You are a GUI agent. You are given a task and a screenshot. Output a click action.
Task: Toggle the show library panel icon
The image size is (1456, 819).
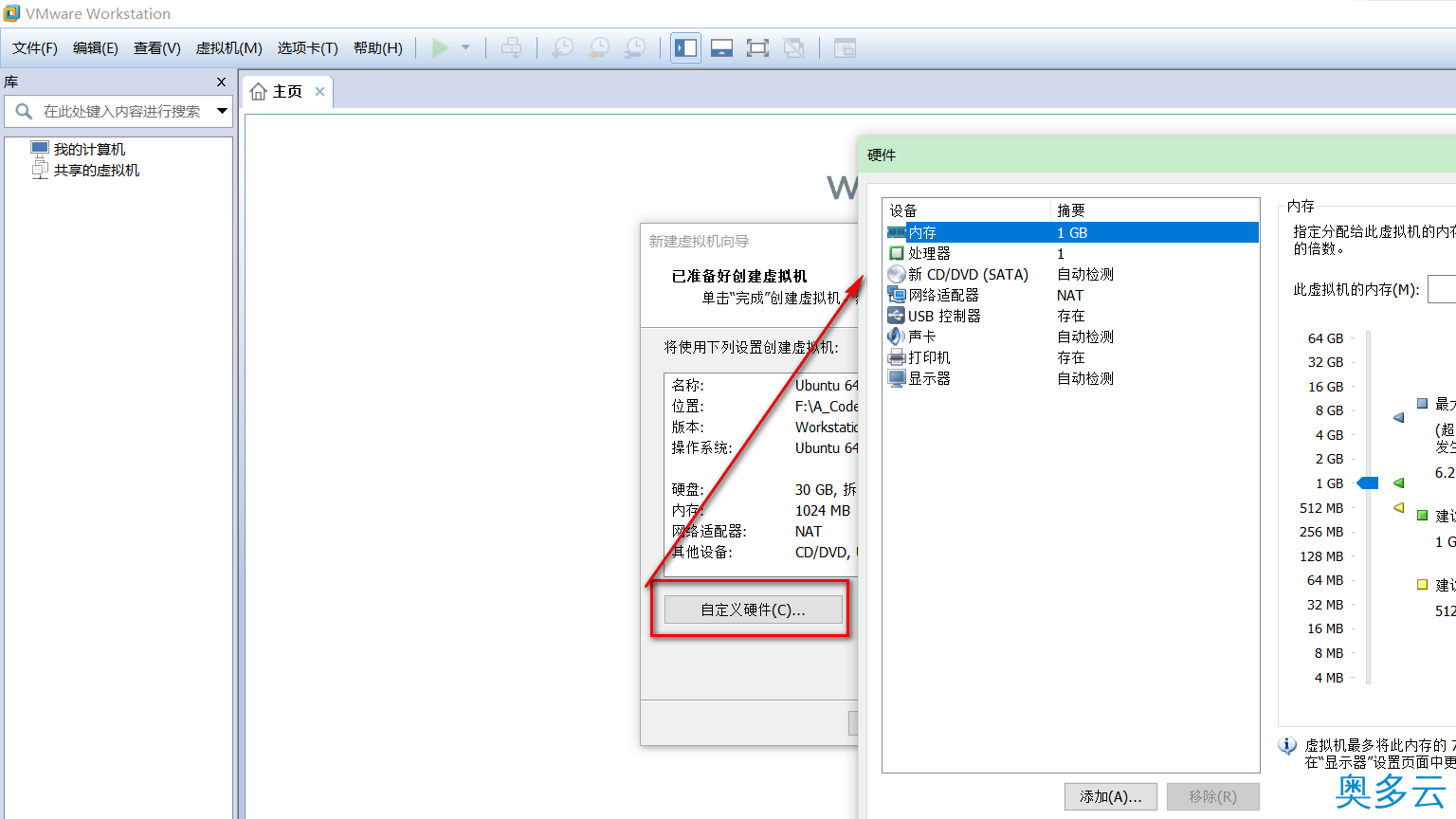click(685, 47)
